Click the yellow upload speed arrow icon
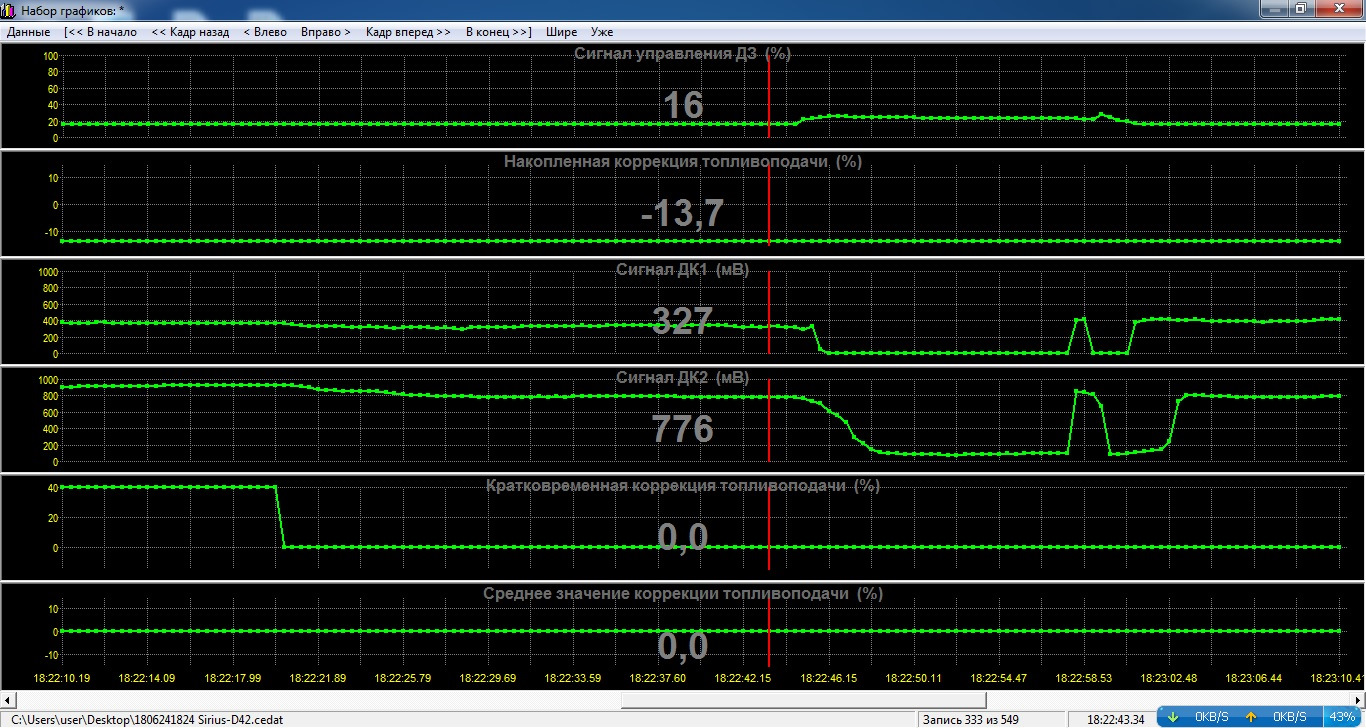The height and width of the screenshot is (728, 1366). (1250, 717)
